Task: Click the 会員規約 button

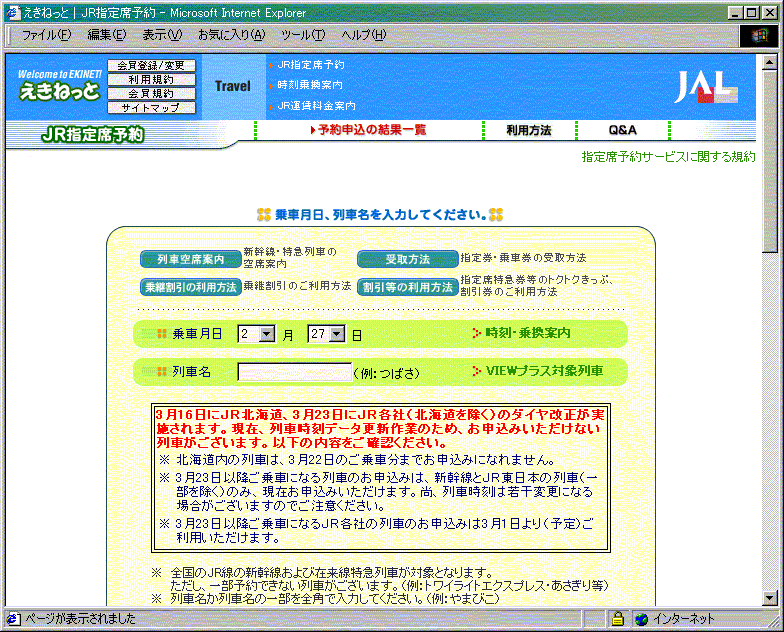Action: pos(152,94)
